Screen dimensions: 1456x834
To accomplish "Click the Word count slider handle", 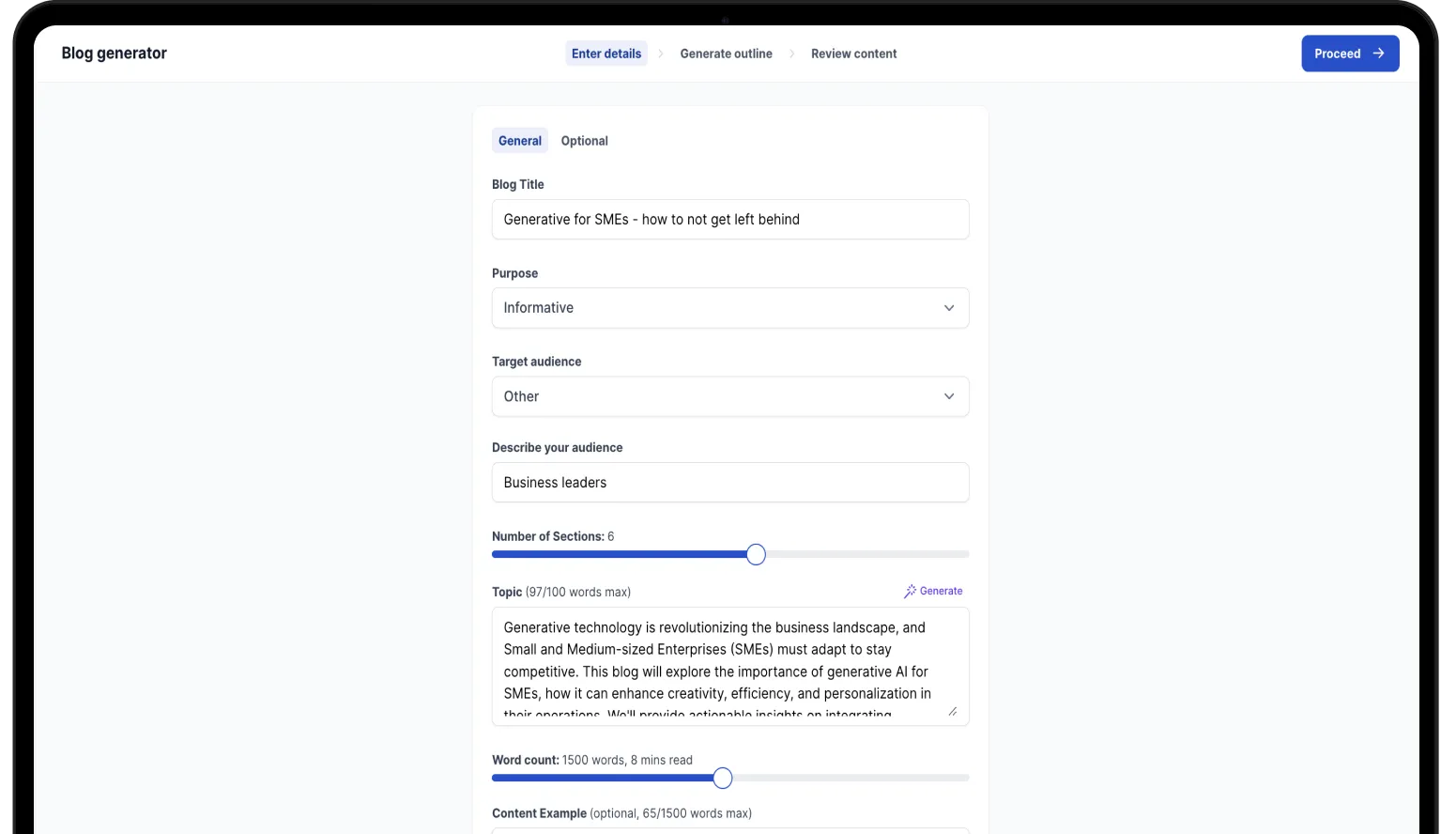I will coord(722,779).
